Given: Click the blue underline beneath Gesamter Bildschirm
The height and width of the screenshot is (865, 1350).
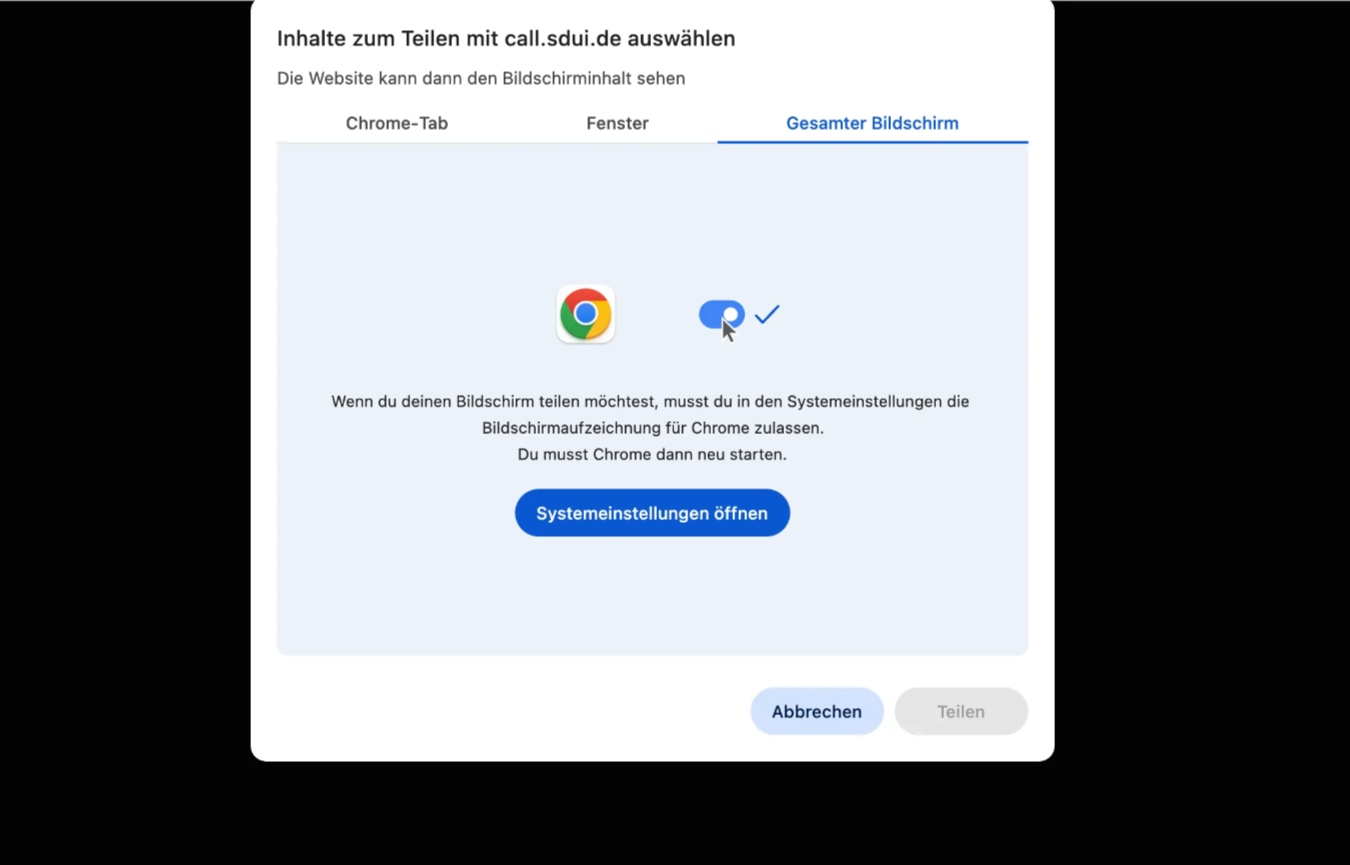Looking at the screenshot, I should (872, 142).
